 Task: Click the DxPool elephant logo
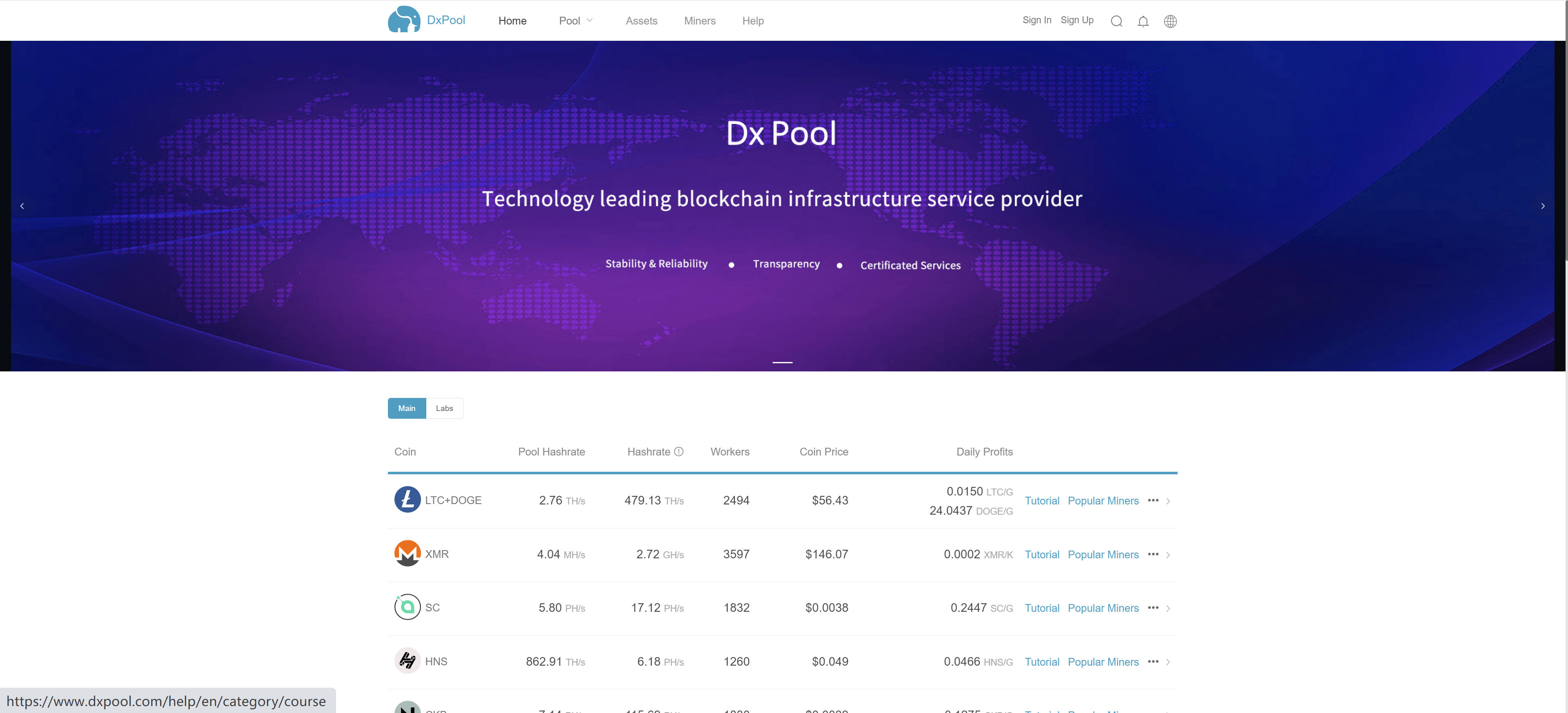pyautogui.click(x=403, y=20)
